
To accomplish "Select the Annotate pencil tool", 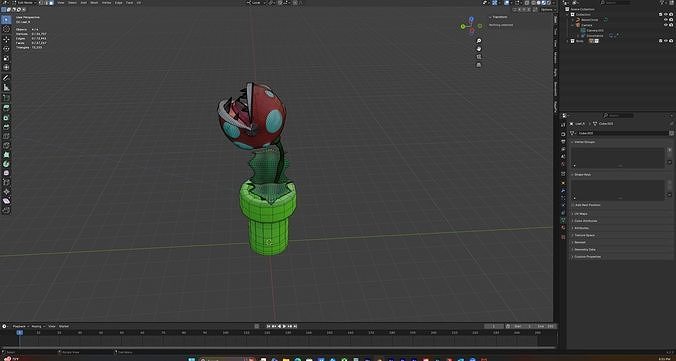I will 6,78.
